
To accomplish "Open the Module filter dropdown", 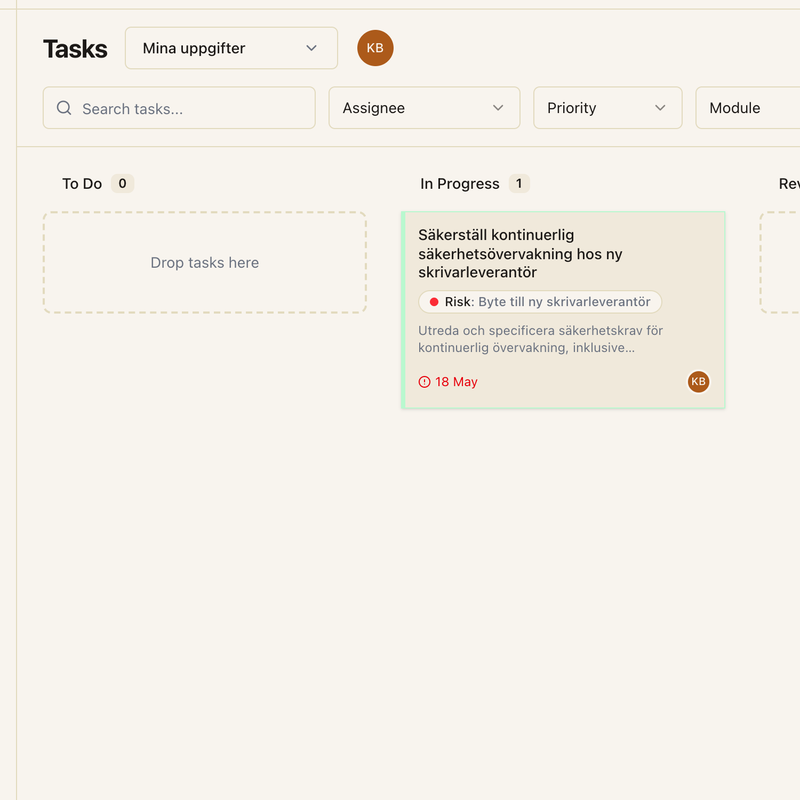I will pos(747,108).
